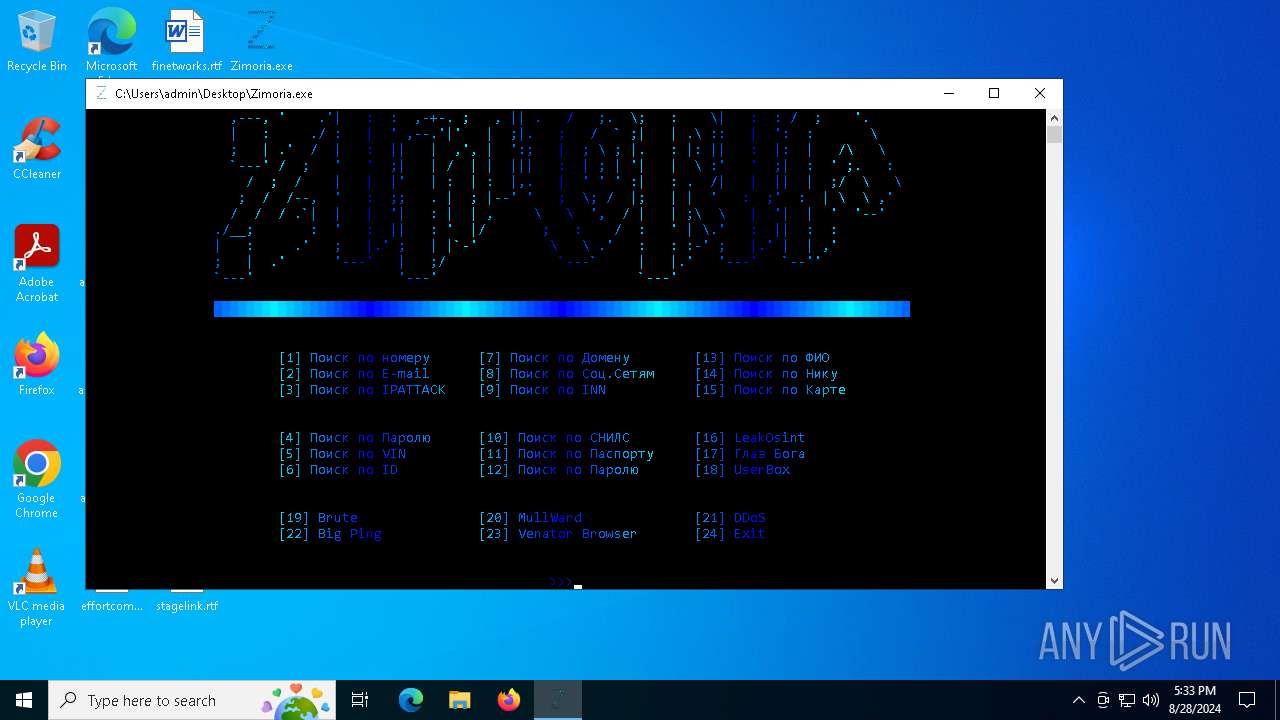Screen dimensions: 1280x720
Task: Click menu entry [3] Поиск по IPATTACK
Action: pos(362,389)
